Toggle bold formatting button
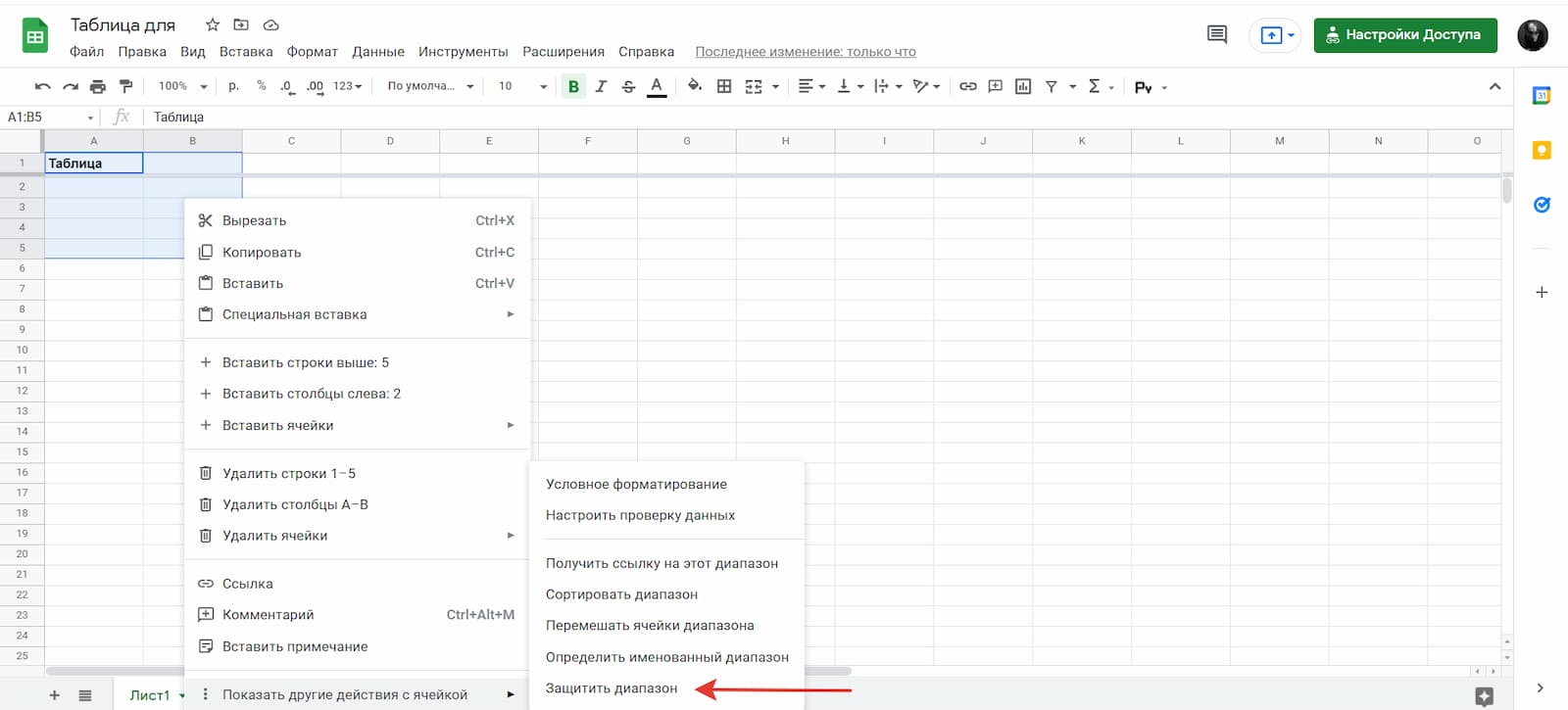Screen dimensions: 1568x710 pos(573,86)
